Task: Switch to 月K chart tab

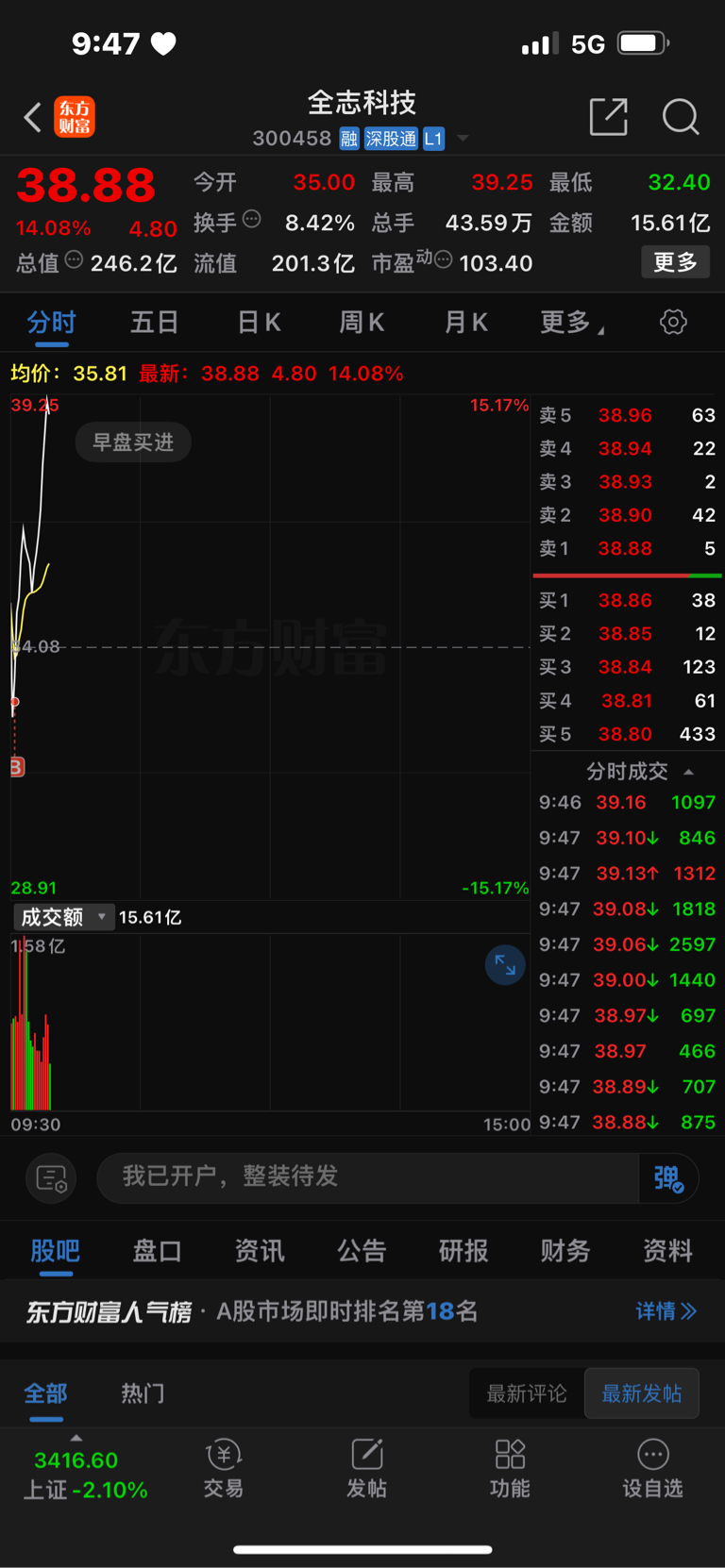Action: (x=465, y=323)
